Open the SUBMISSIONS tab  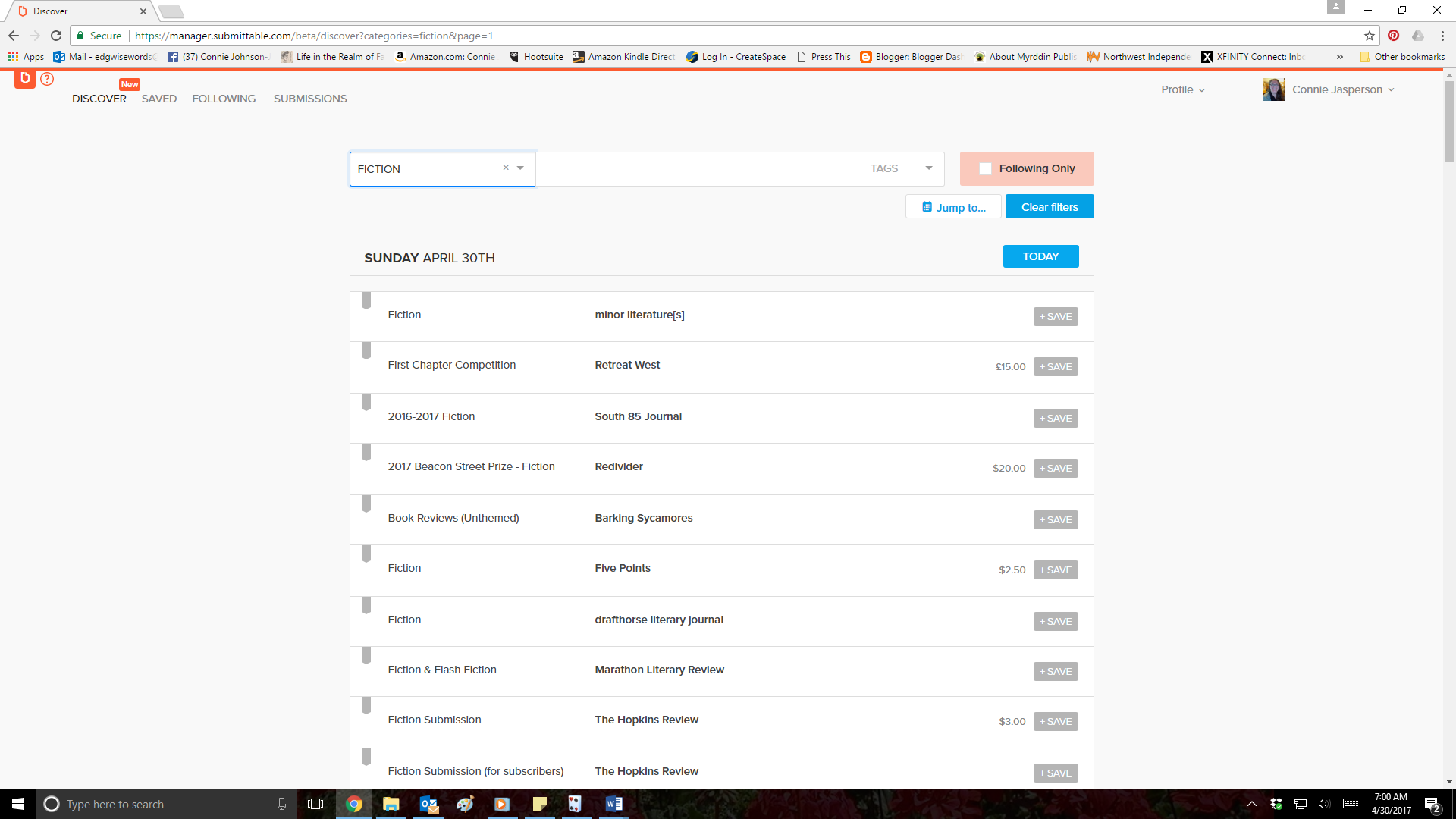click(310, 99)
